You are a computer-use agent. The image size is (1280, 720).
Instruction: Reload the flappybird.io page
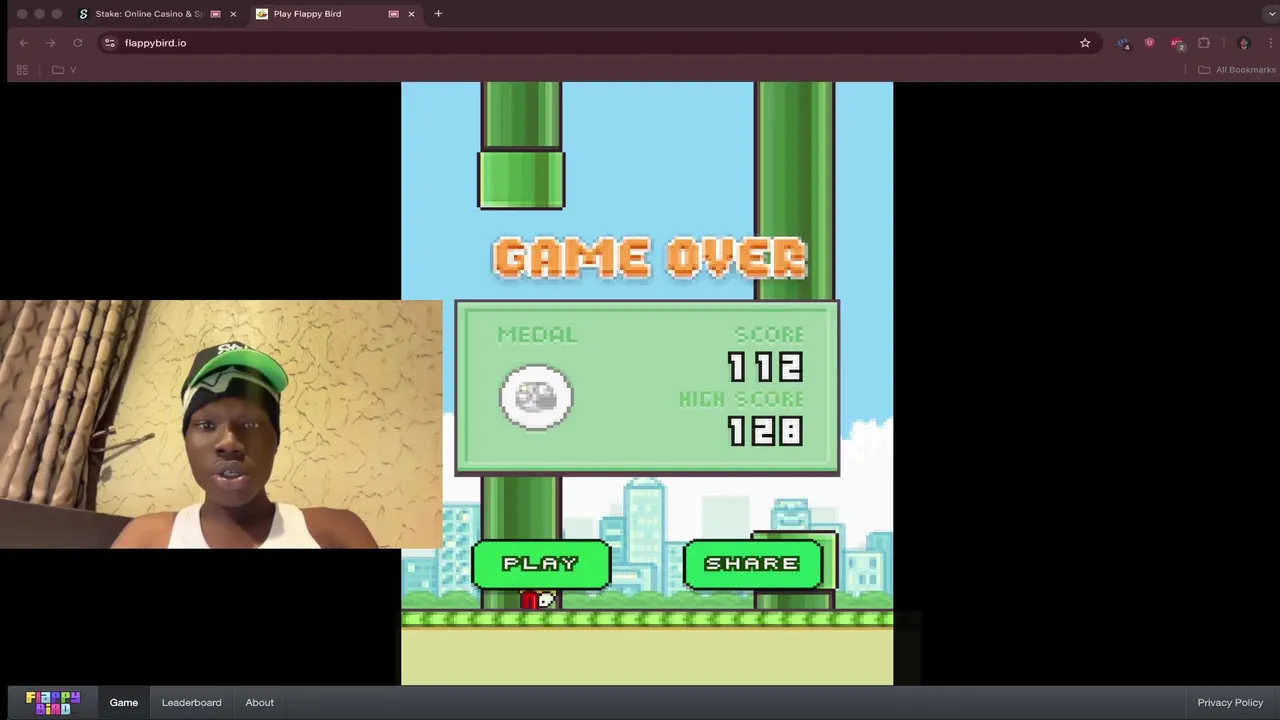77,43
